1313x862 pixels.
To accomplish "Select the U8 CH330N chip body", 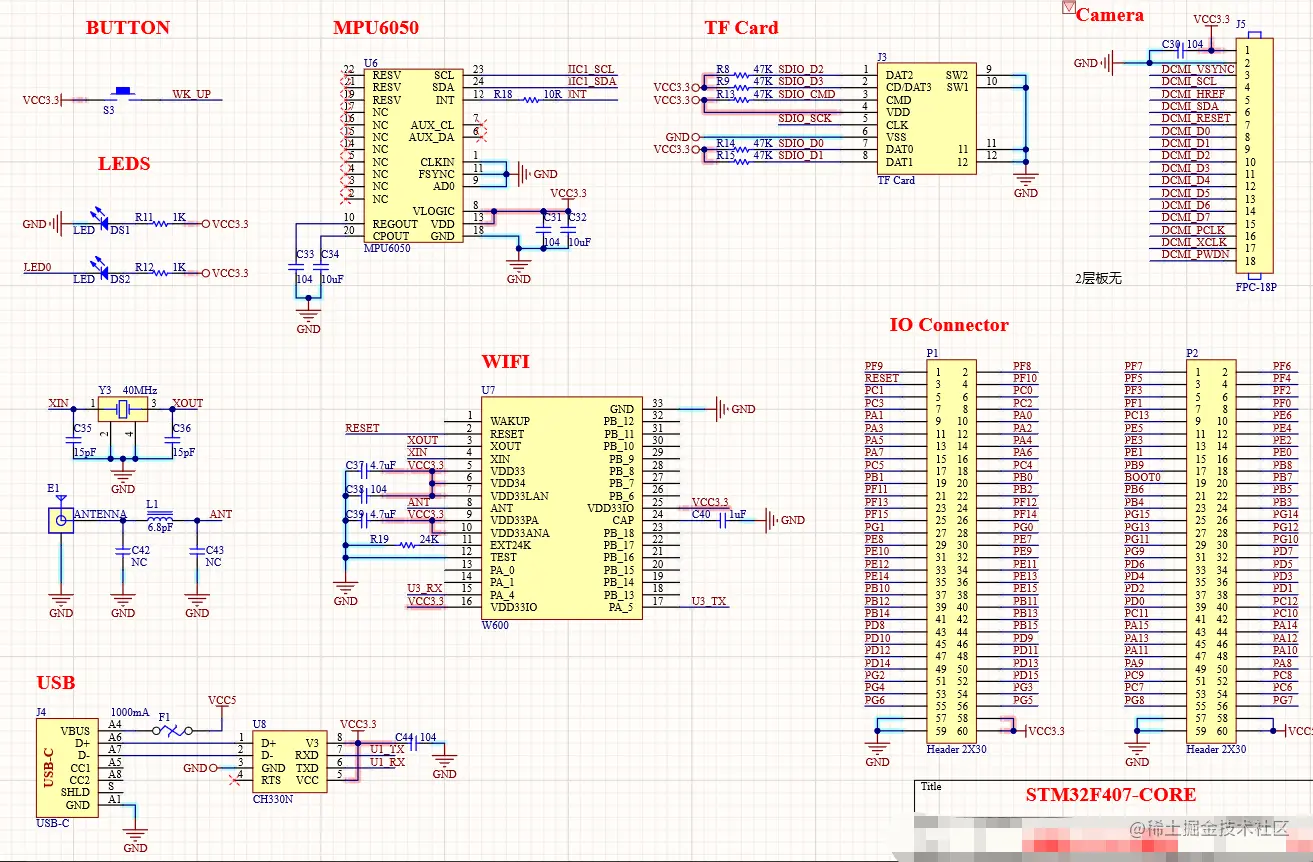I will pyautogui.click(x=289, y=762).
